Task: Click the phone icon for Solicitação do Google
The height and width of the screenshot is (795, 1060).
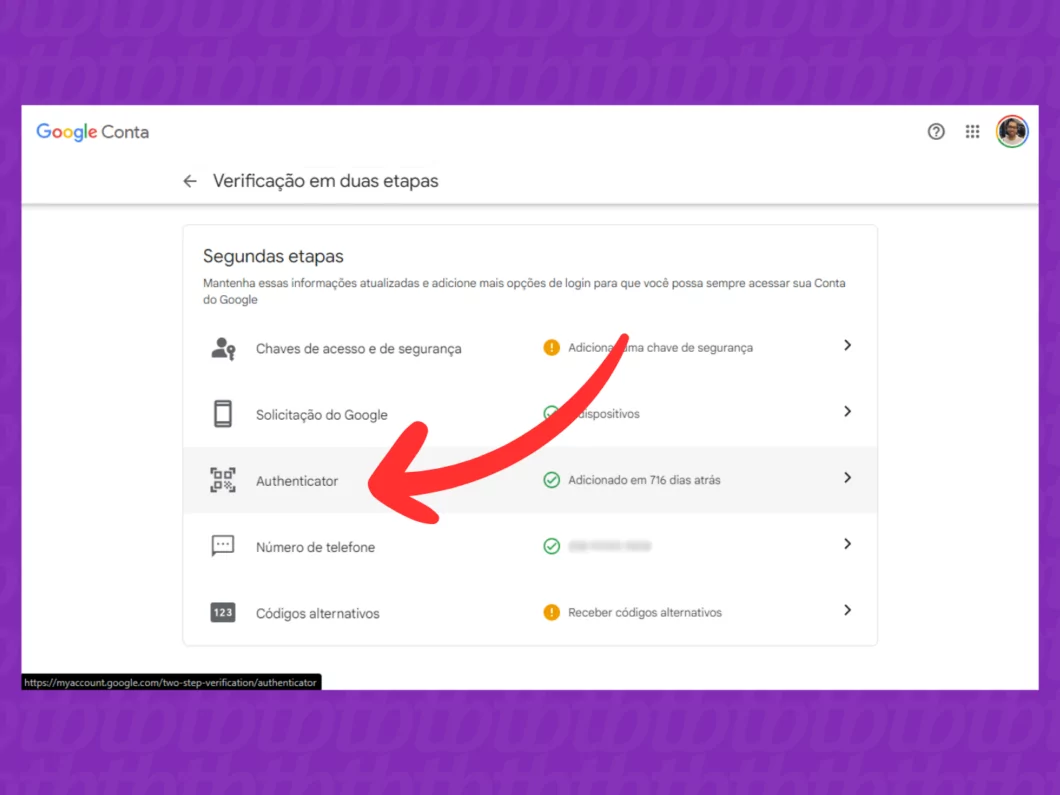Action: 223,414
